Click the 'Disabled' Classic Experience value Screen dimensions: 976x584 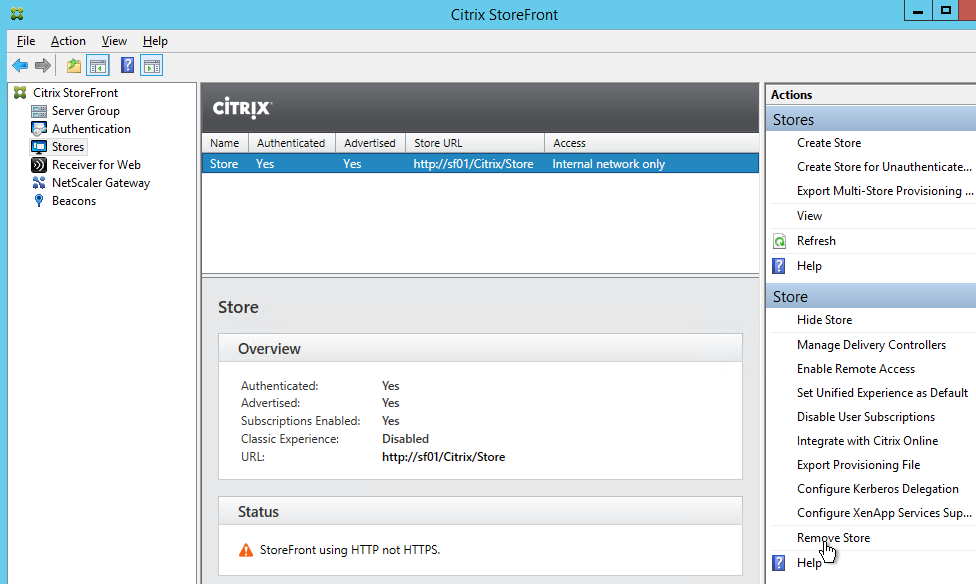coord(405,439)
